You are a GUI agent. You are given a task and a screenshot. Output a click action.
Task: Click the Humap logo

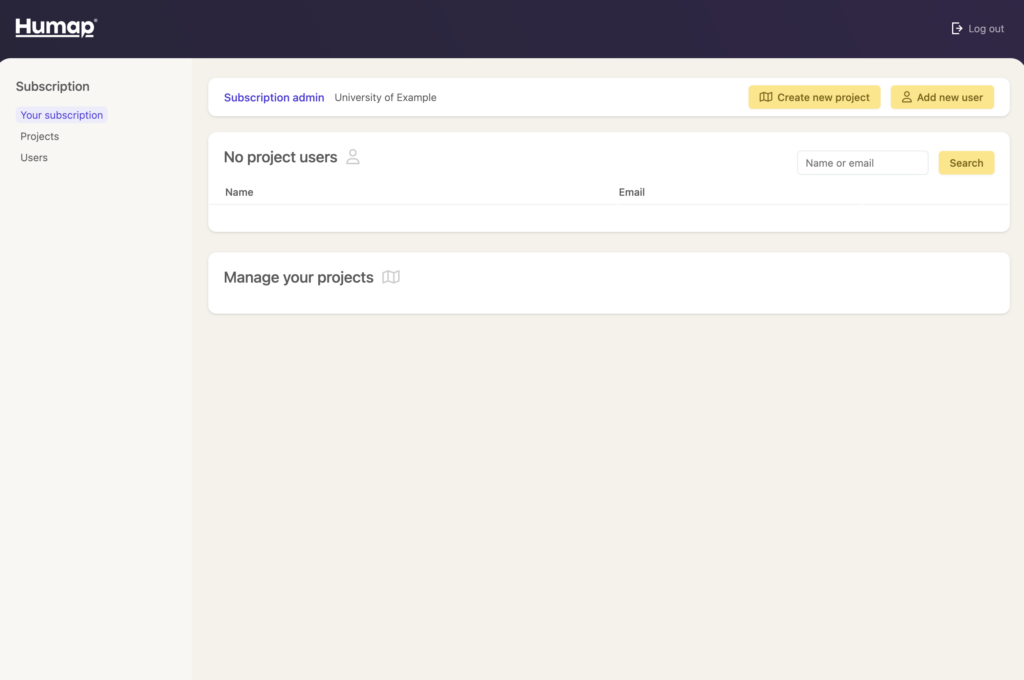[x=56, y=28]
